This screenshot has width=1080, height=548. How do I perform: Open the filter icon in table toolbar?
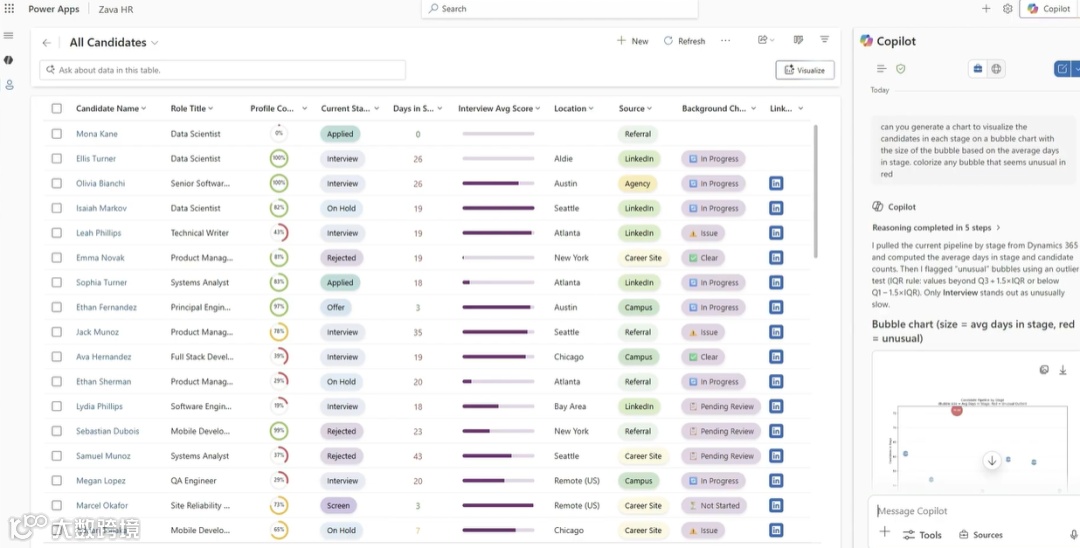824,40
